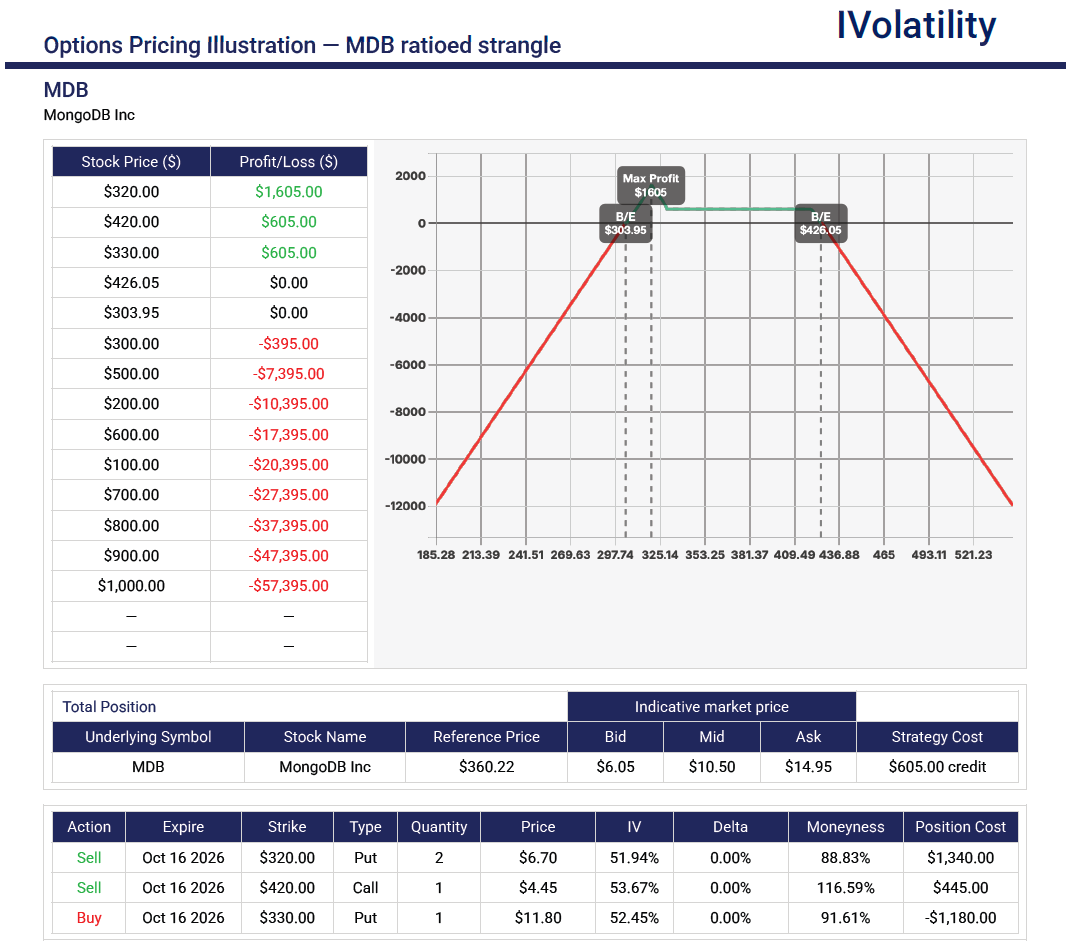This screenshot has width=1072, height=945.
Task: Click the $14.95 ask value
Action: (x=808, y=767)
